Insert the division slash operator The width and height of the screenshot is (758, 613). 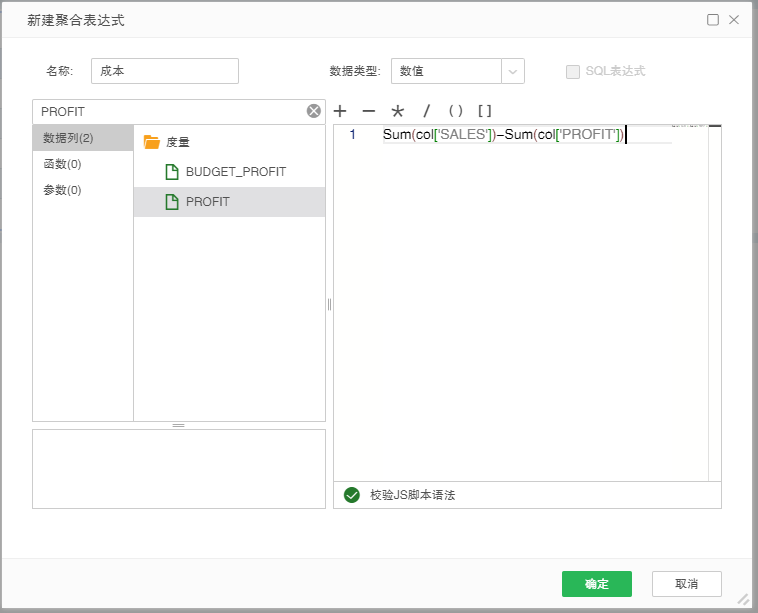click(426, 111)
